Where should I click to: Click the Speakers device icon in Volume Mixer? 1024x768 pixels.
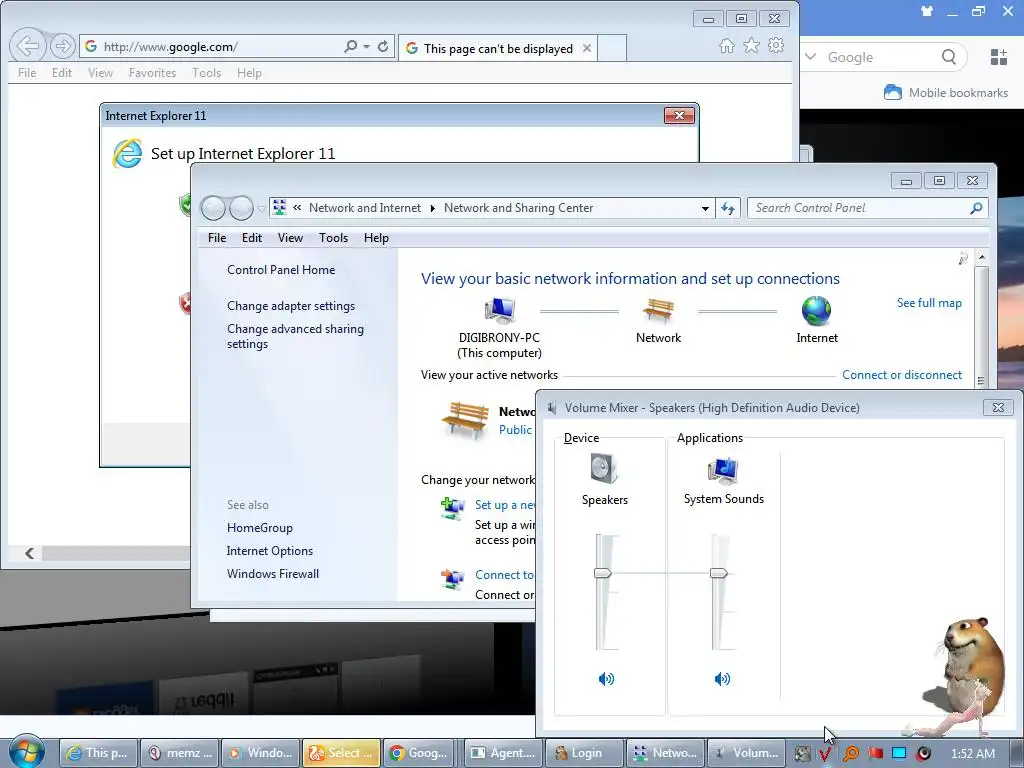tap(604, 468)
